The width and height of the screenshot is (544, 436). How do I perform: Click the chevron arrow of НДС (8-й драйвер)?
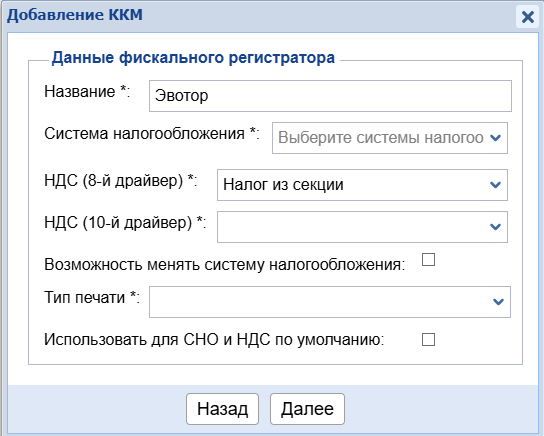coord(495,185)
